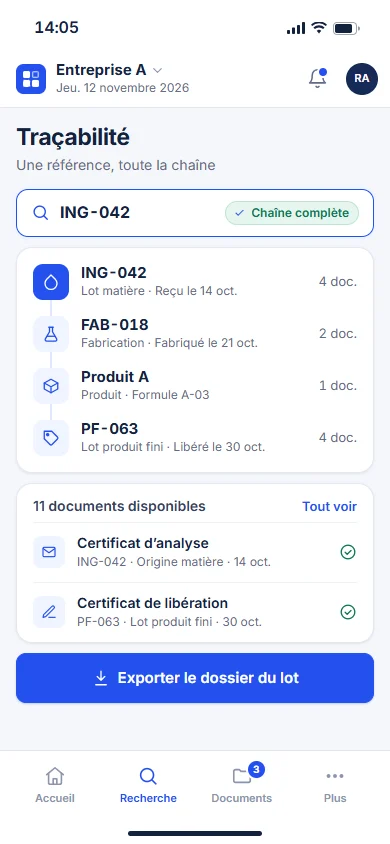Image resolution: width=390 pixels, height=844 pixels.
Task: Click the 14:05 clock in status bar
Action: coord(56,27)
